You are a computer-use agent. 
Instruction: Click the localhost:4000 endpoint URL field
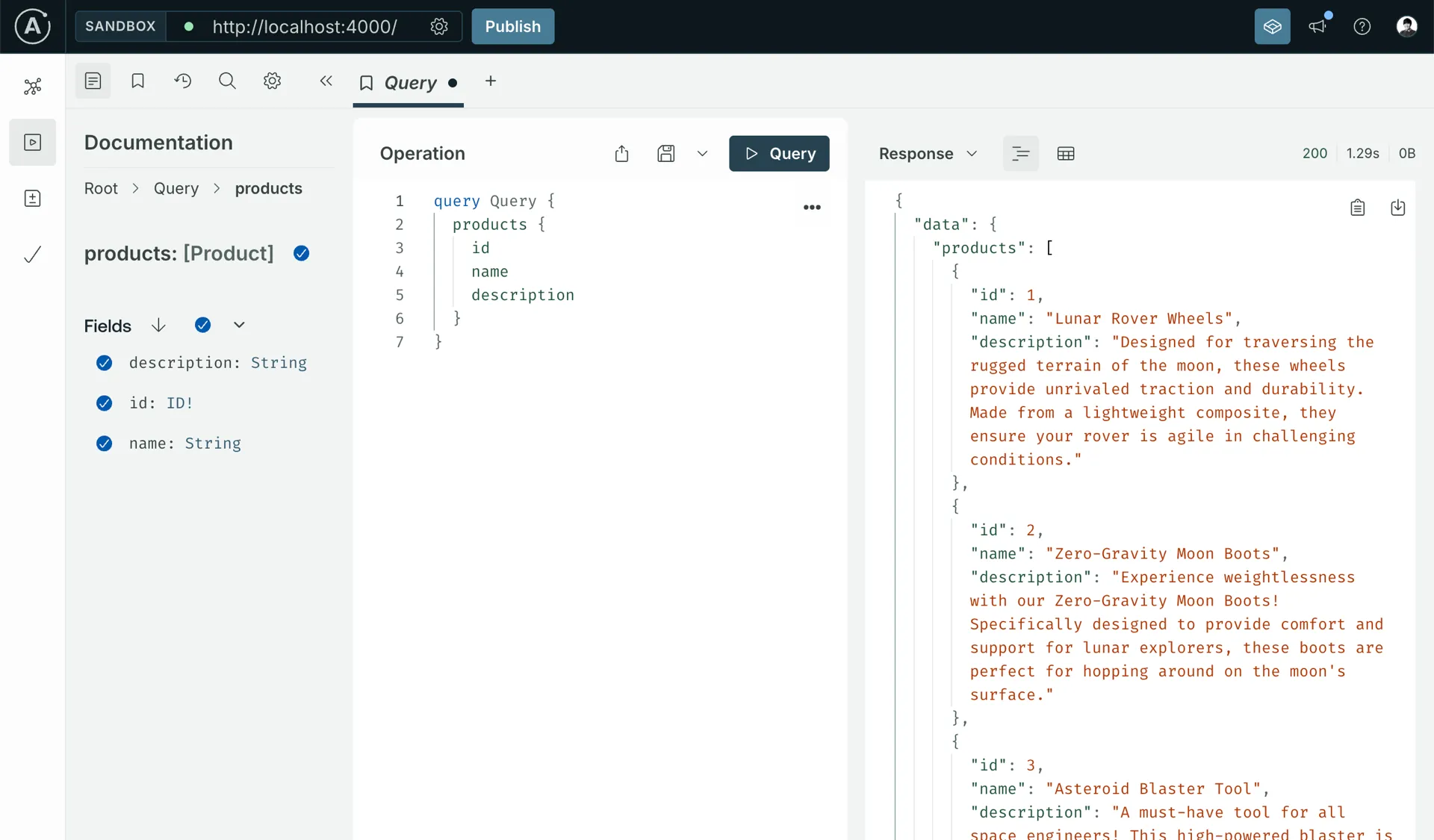pyautogui.click(x=304, y=27)
